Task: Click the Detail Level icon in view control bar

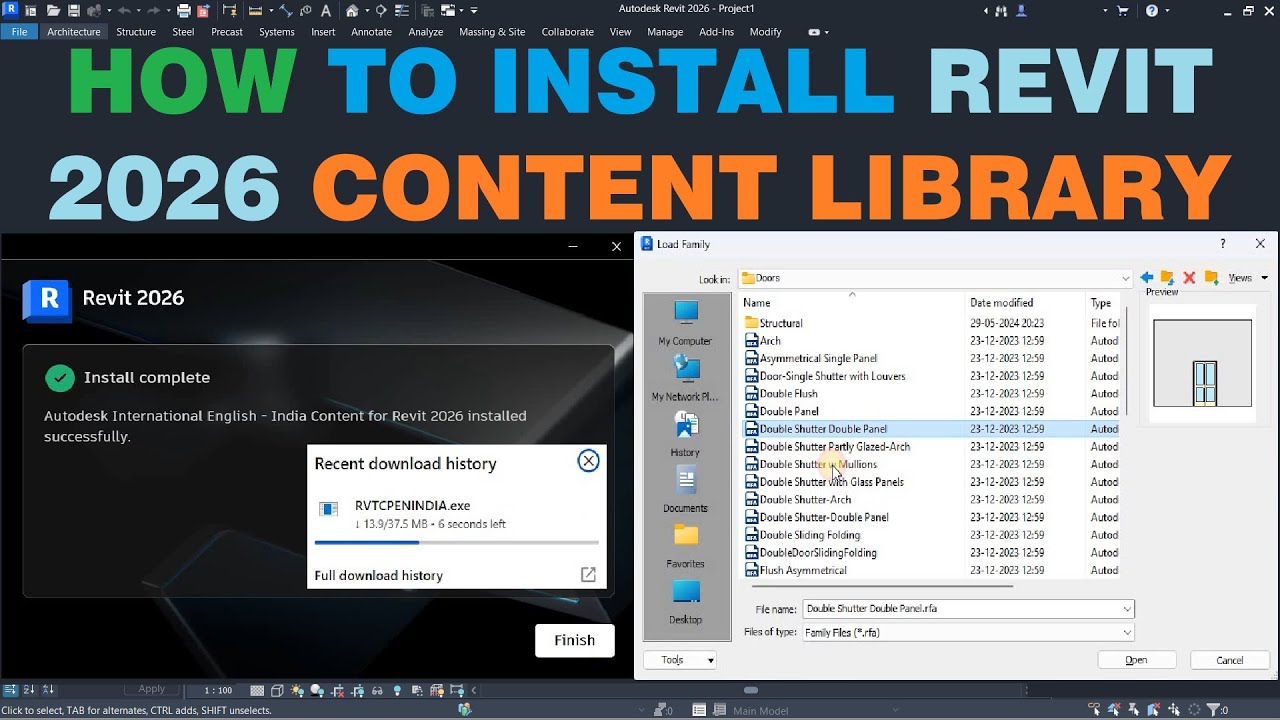Action: click(x=257, y=690)
